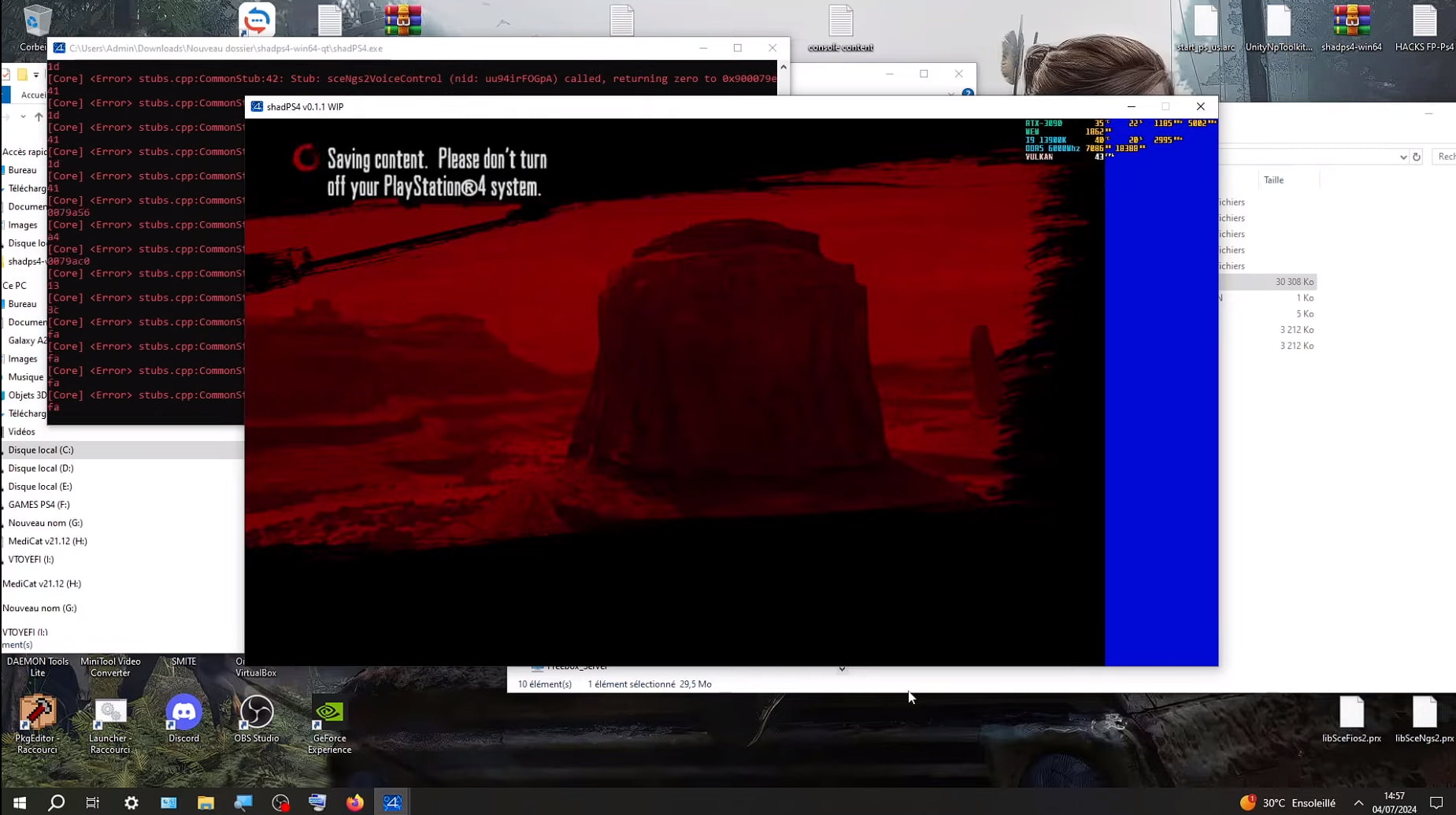This screenshot has width=1456, height=815.
Task: Select the file row sized 1 Ko
Action: tap(1268, 298)
